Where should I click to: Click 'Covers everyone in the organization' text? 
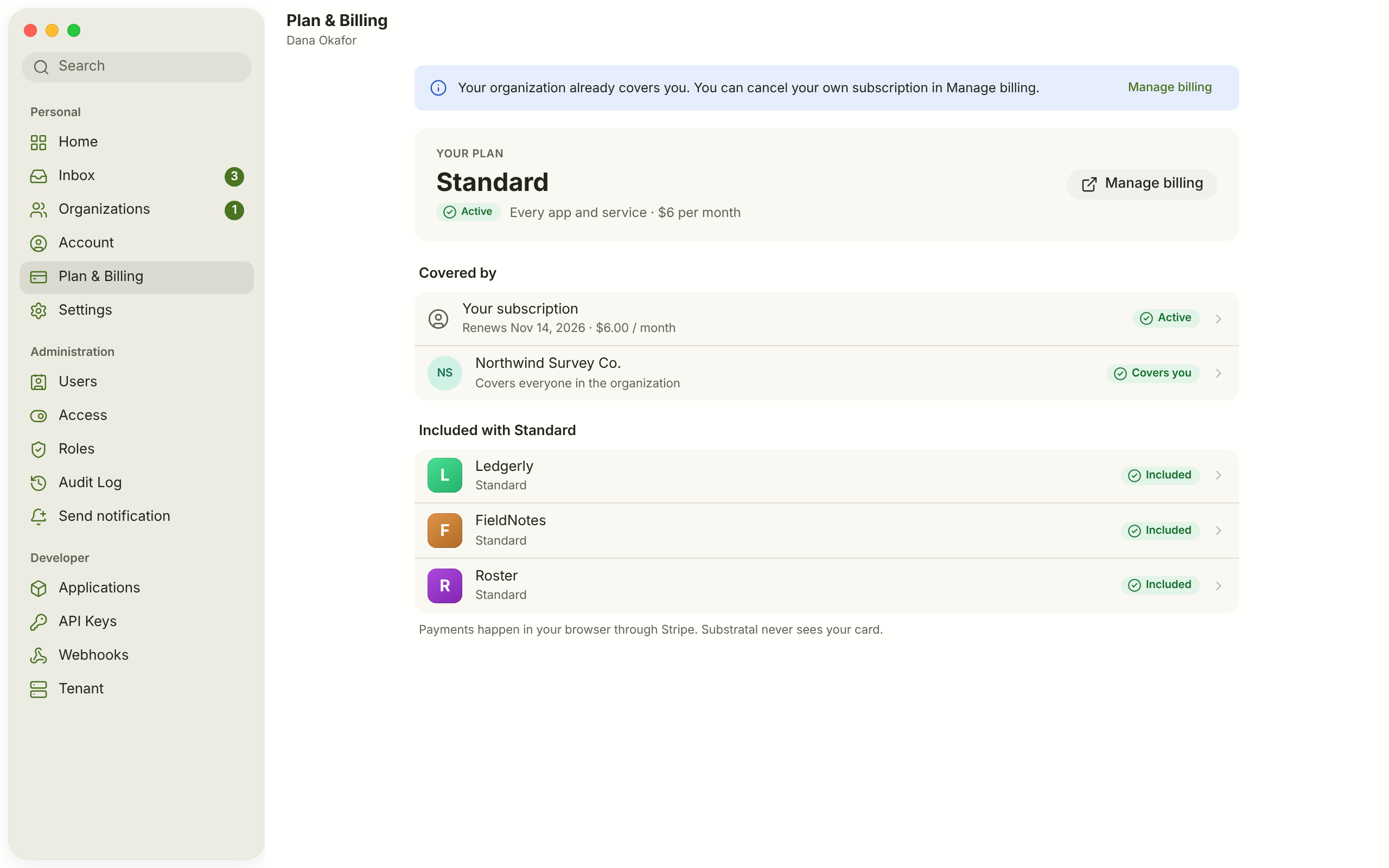point(577,384)
